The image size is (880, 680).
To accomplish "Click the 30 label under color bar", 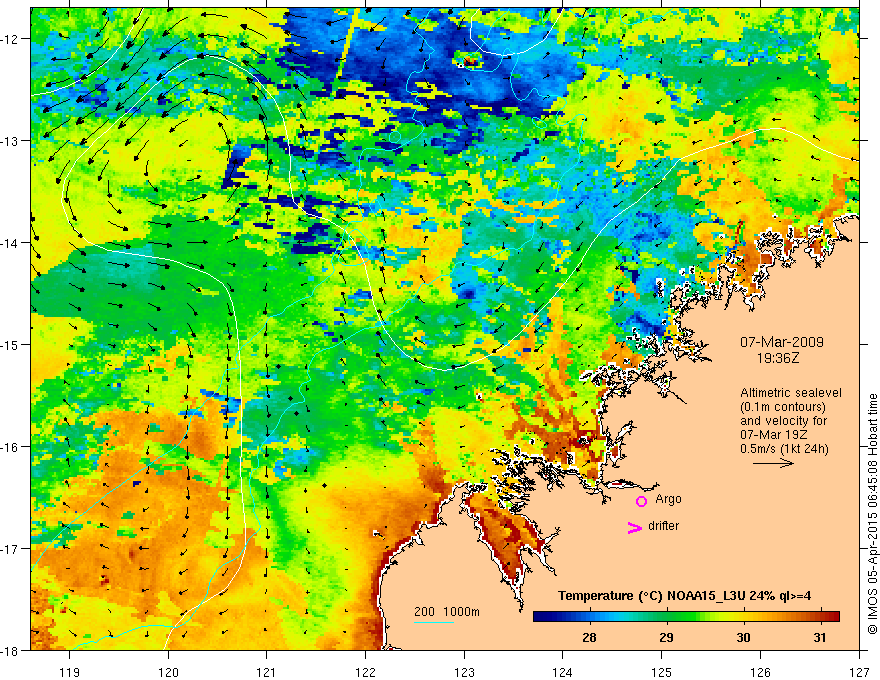I will [x=743, y=638].
